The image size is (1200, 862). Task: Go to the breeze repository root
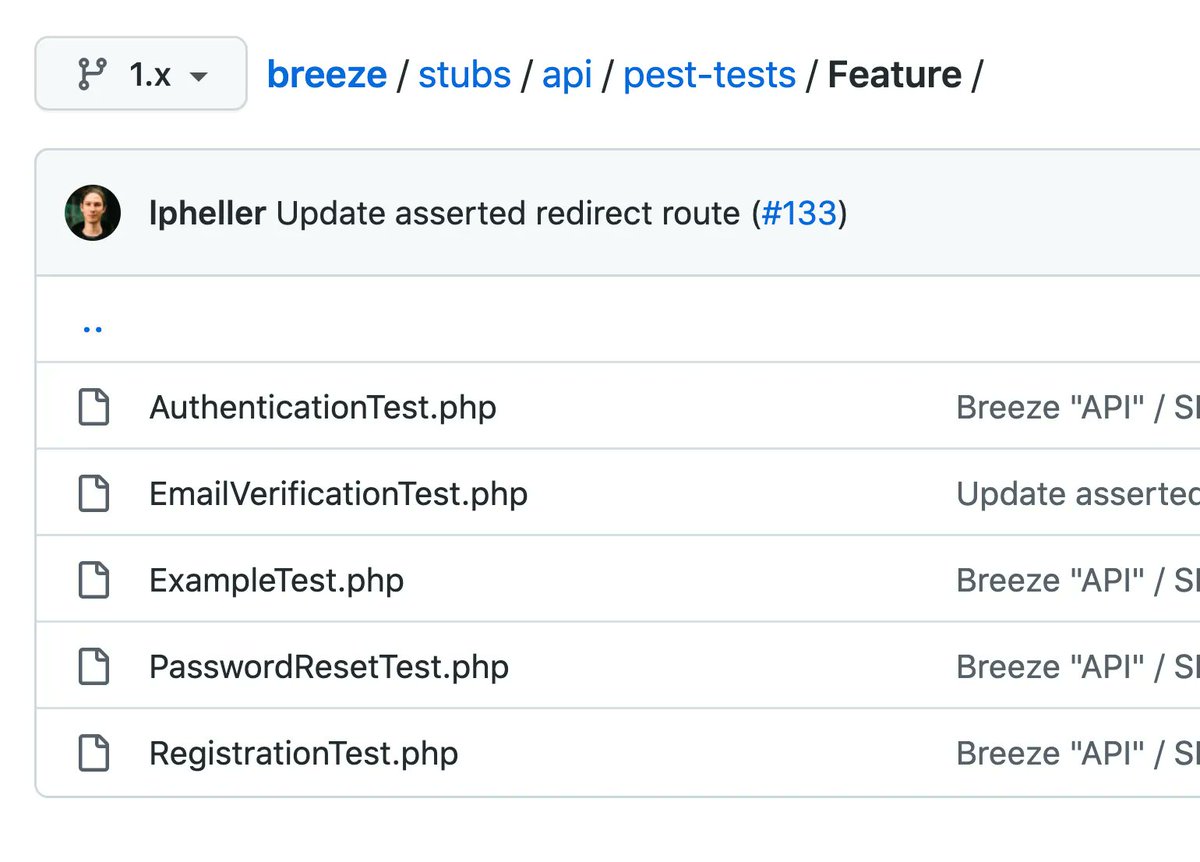pos(326,74)
